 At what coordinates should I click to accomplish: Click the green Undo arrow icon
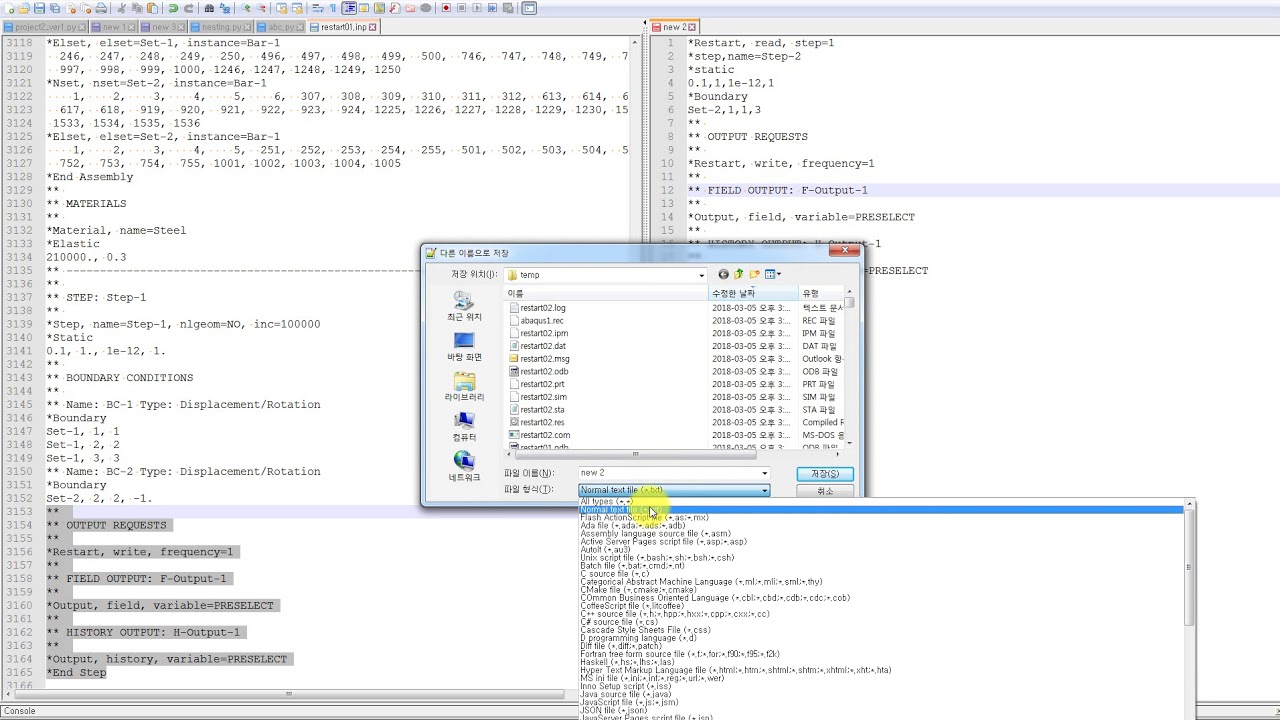tap(173, 8)
